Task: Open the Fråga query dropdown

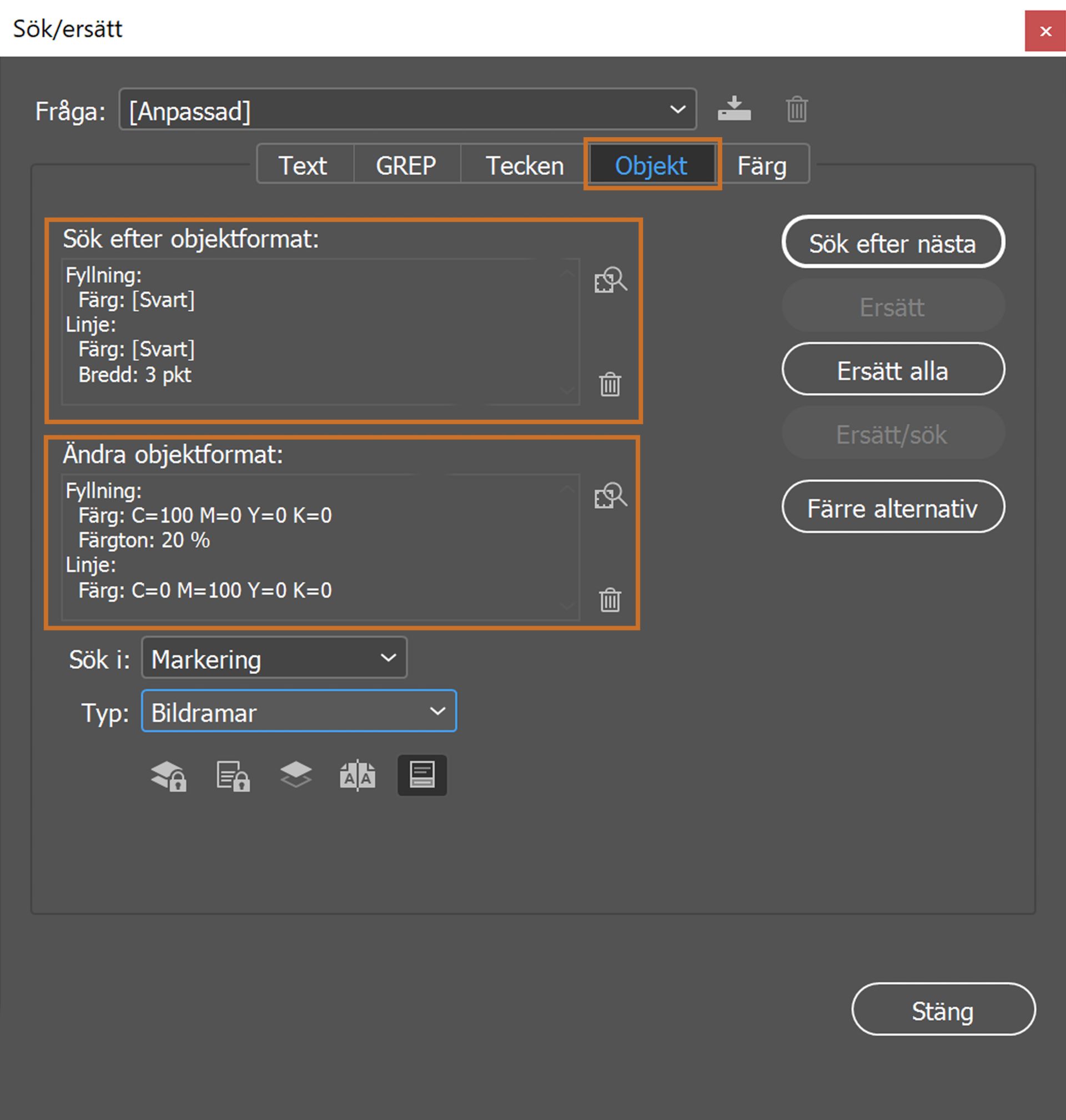Action: (408, 110)
